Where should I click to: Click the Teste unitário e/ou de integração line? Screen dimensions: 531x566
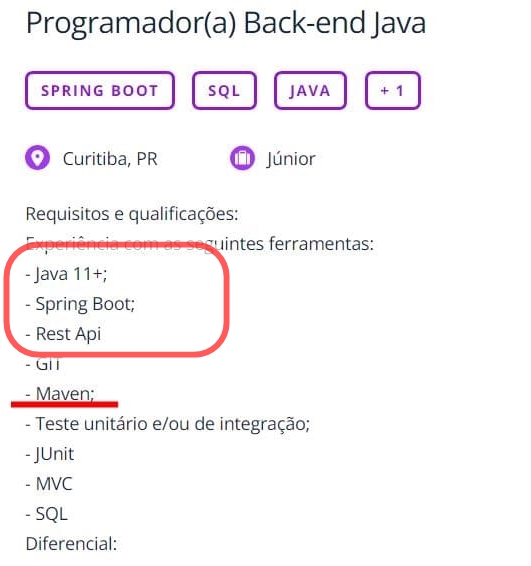point(168,424)
